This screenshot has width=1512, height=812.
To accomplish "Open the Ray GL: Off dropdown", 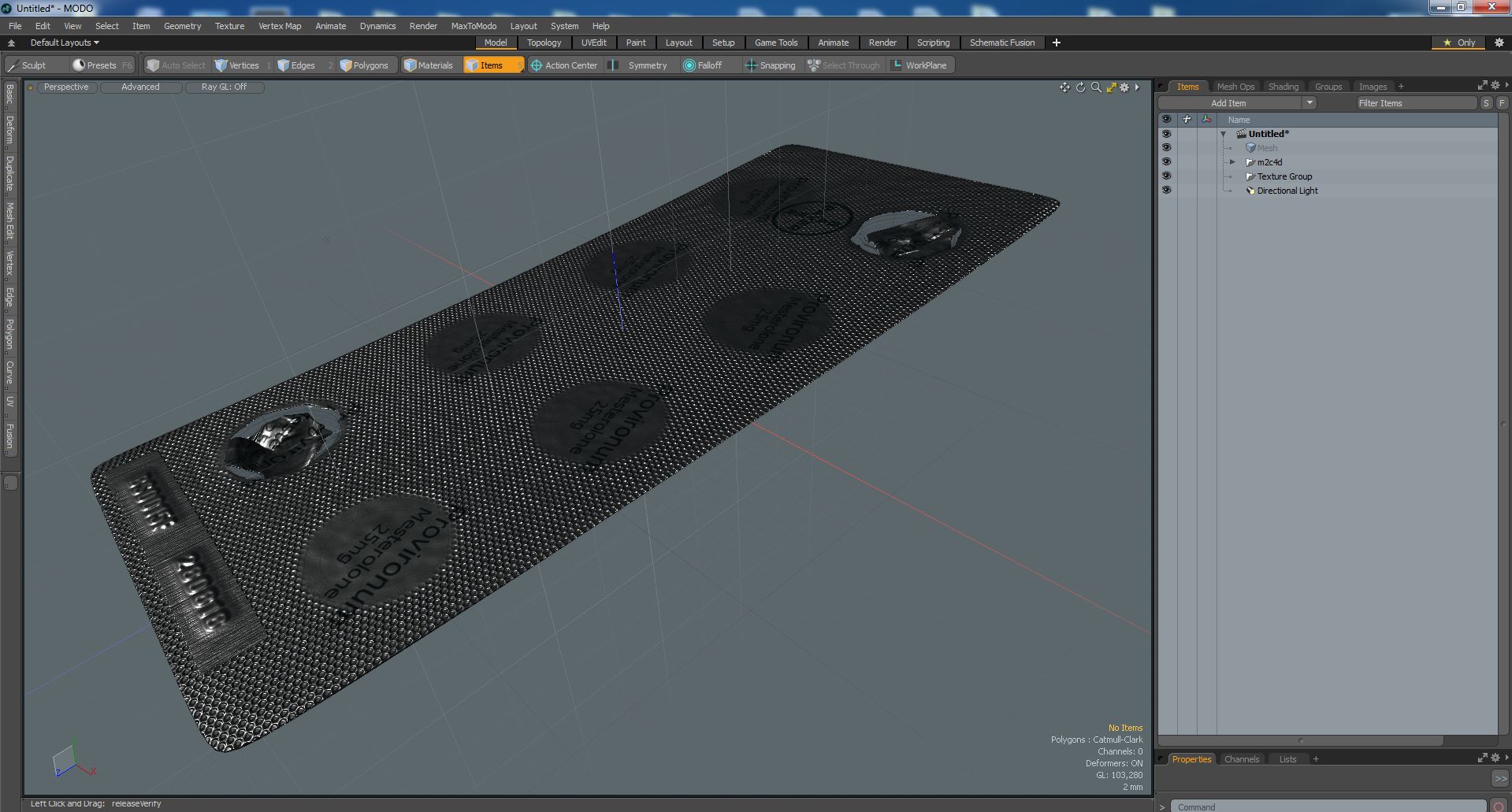I will click(224, 87).
